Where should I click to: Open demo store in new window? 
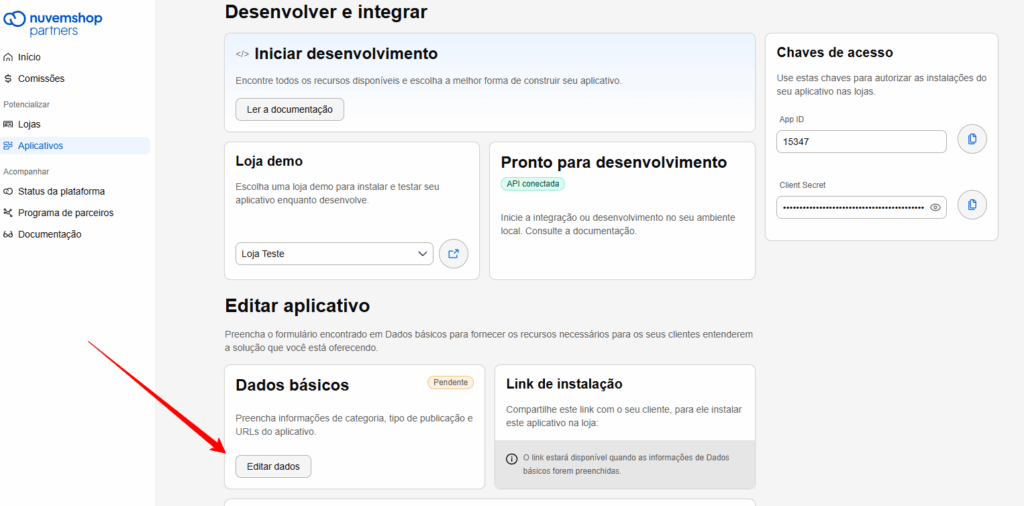click(x=453, y=254)
